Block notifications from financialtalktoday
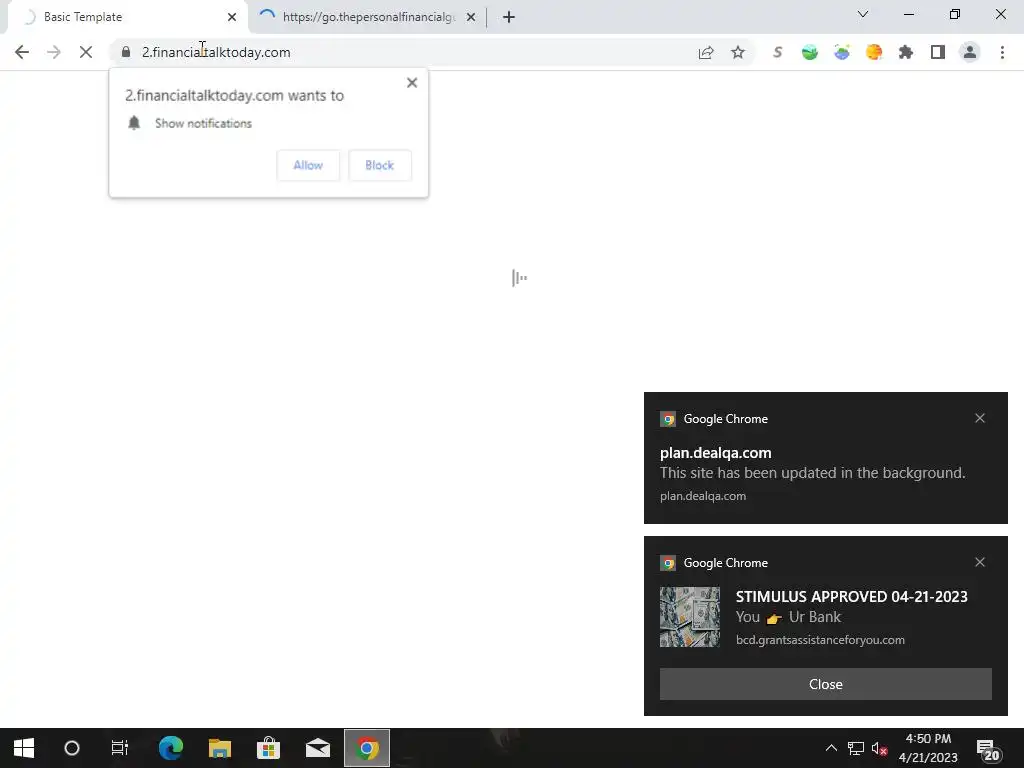This screenshot has width=1024, height=768. pos(379,165)
